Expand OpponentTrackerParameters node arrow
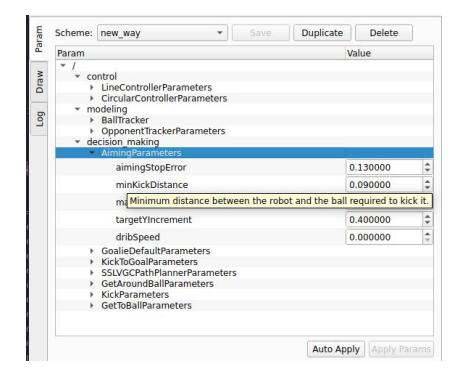This screenshot has height=379, width=460. [92, 131]
